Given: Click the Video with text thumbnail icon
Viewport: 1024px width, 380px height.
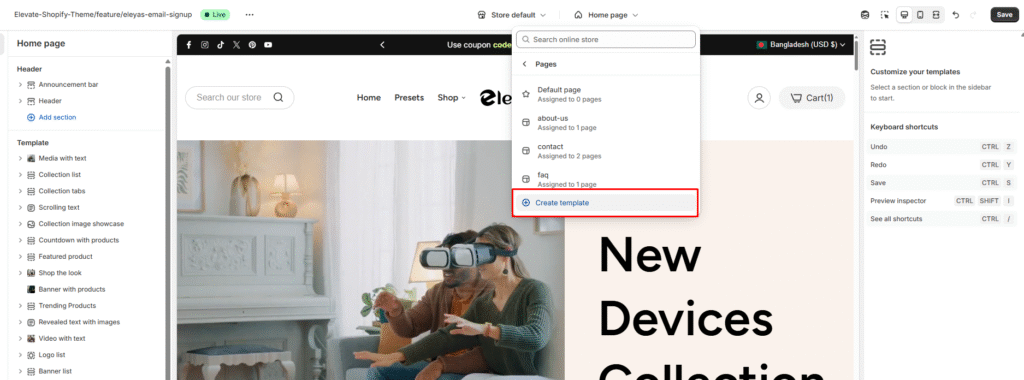Looking at the screenshot, I should (31, 338).
